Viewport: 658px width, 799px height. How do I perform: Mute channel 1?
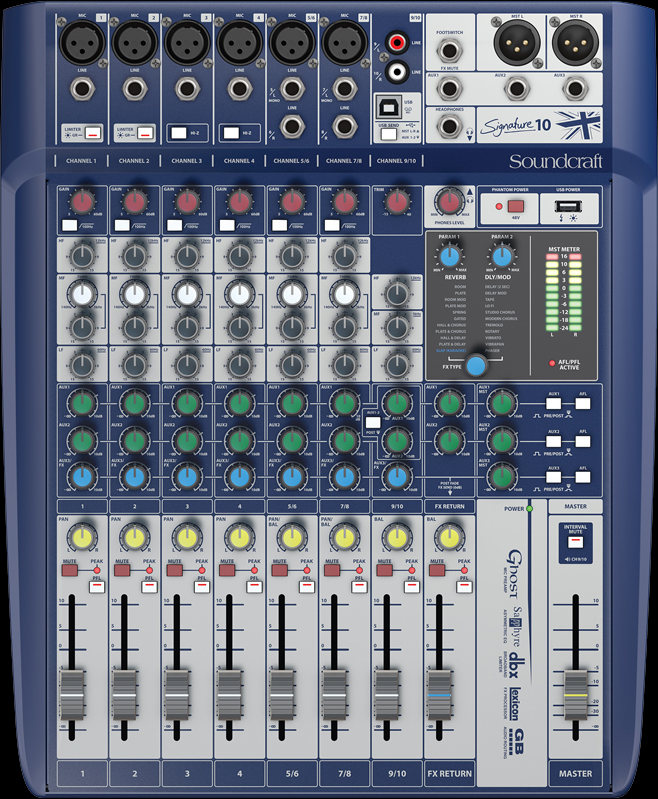pos(69,570)
